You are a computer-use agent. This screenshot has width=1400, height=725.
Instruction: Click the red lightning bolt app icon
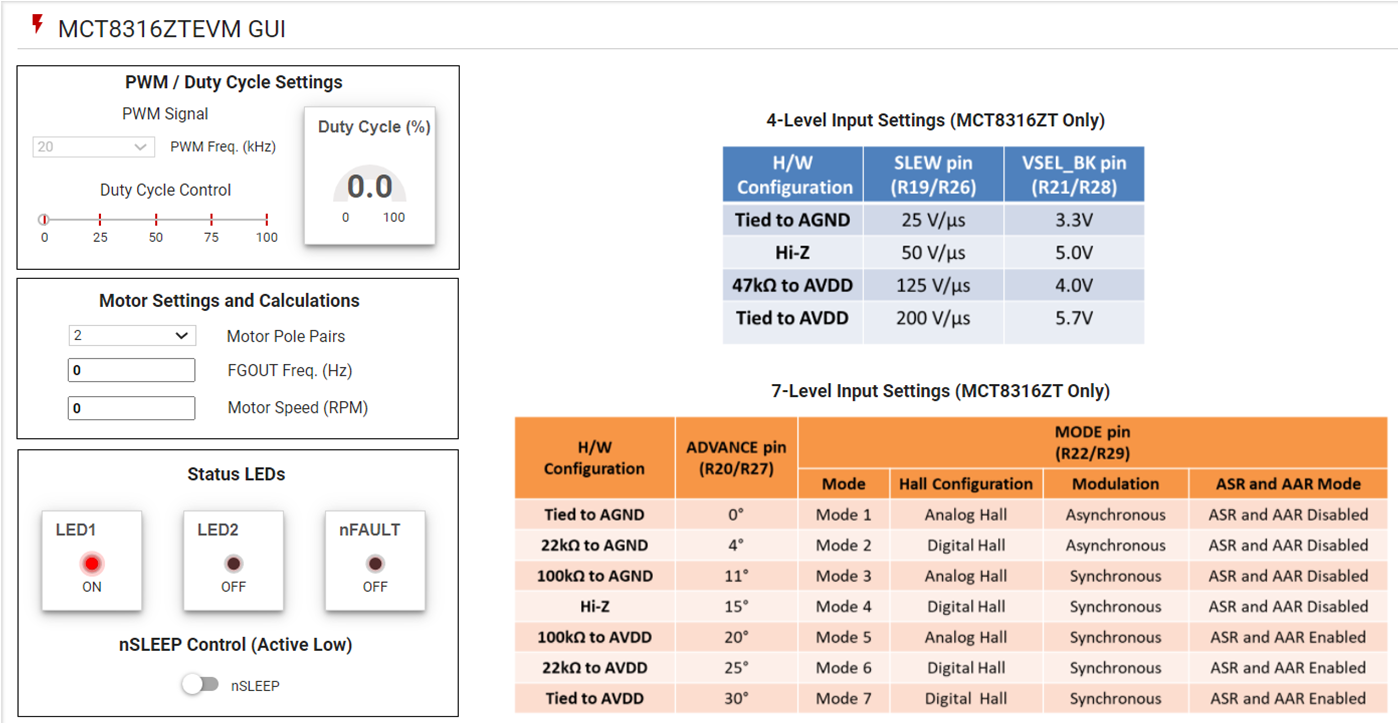(37, 26)
